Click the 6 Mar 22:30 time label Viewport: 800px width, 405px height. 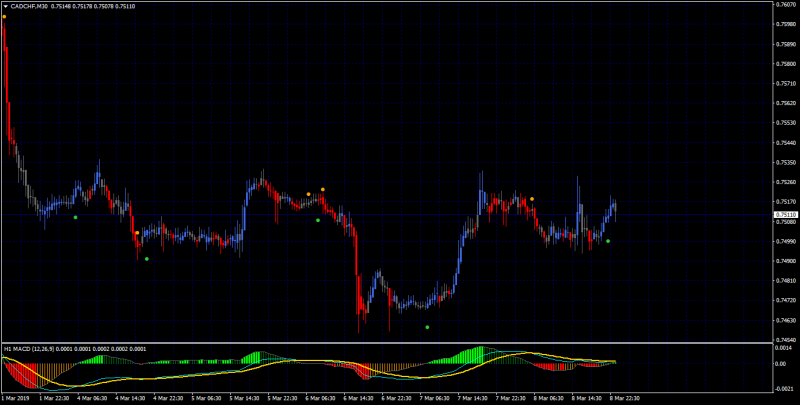pos(396,398)
